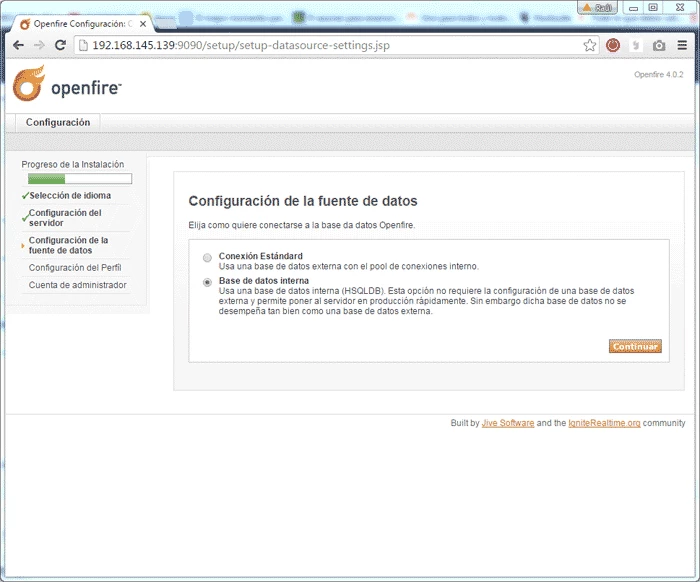700x582 pixels.
Task: Open the Jive Software link
Action: 508,423
